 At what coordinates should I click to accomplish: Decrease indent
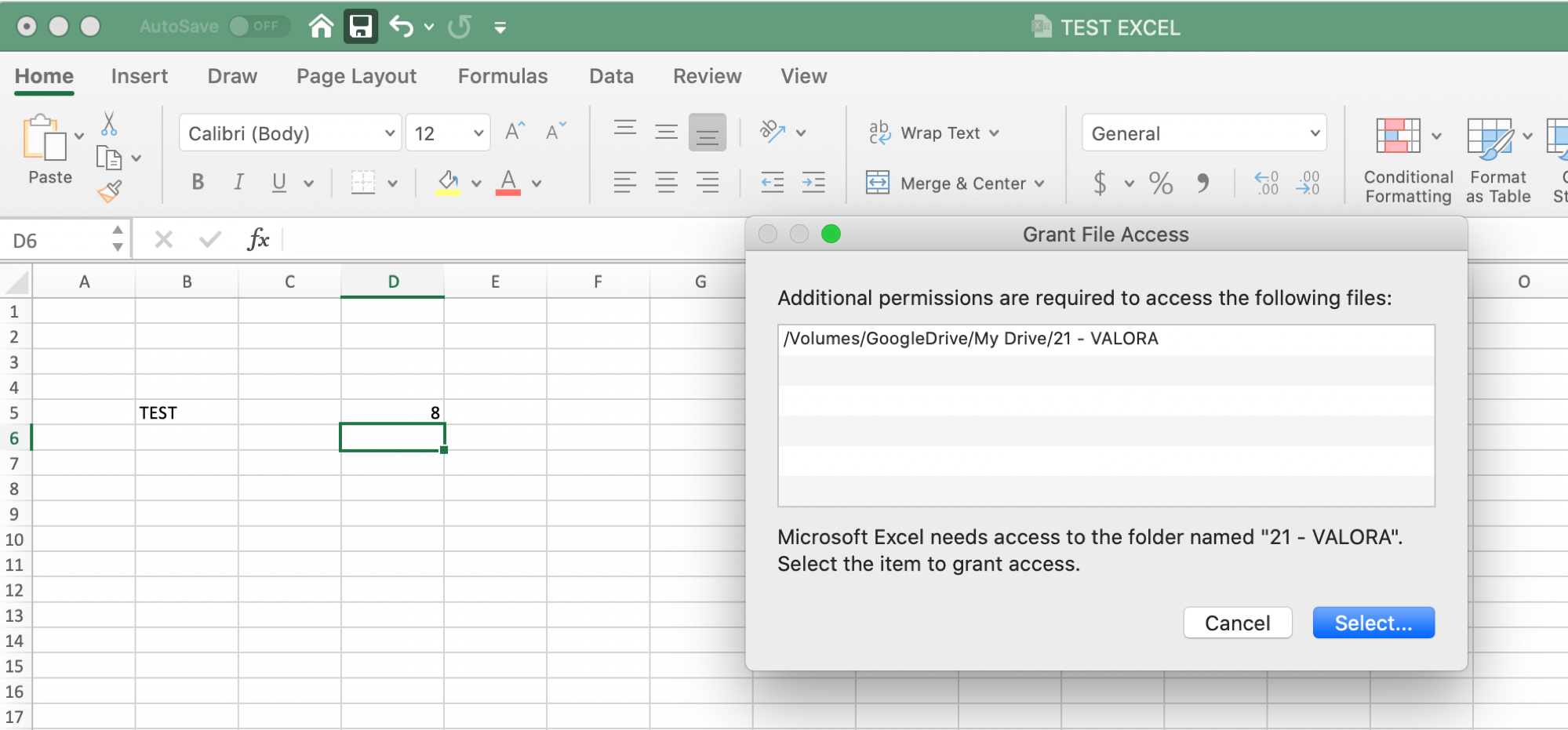point(773,183)
